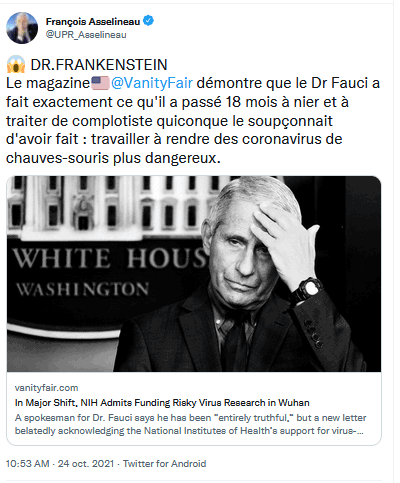The width and height of the screenshot is (400, 483).
Task: Click the 24 oct. 2021 date
Action: (86, 464)
